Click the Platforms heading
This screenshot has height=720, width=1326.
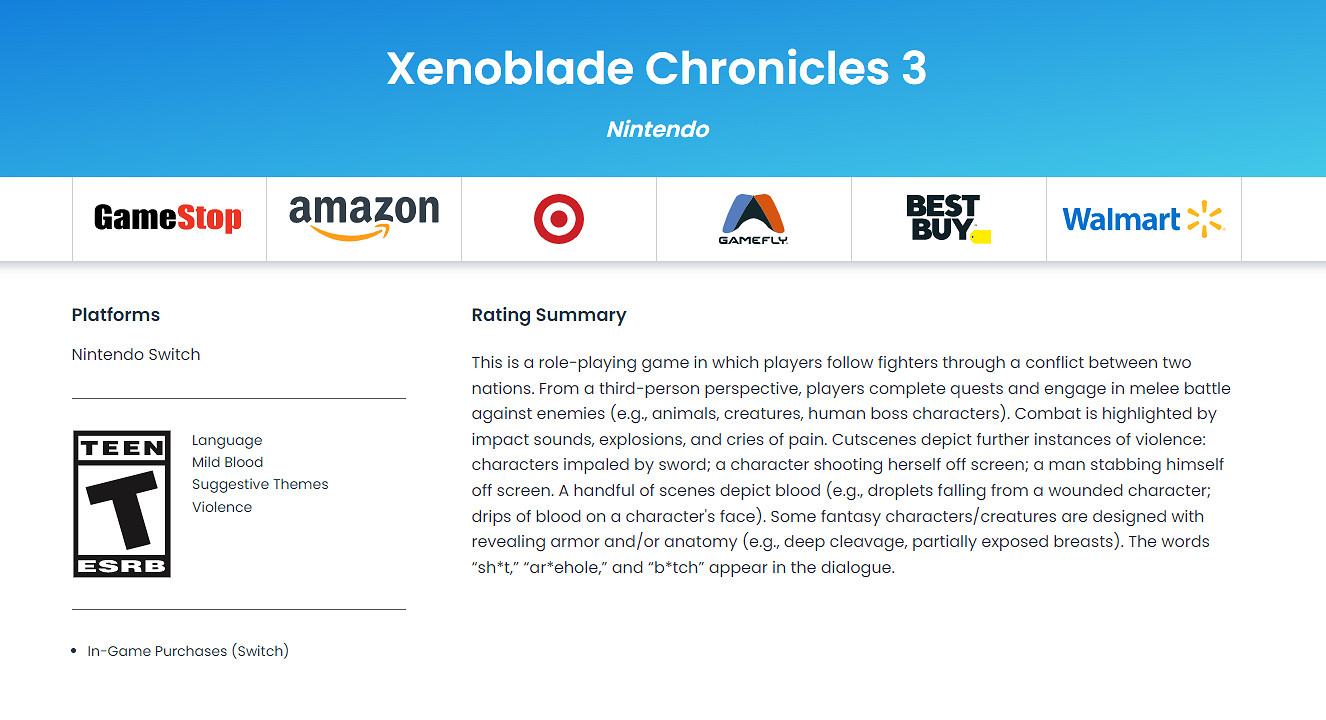click(x=116, y=315)
